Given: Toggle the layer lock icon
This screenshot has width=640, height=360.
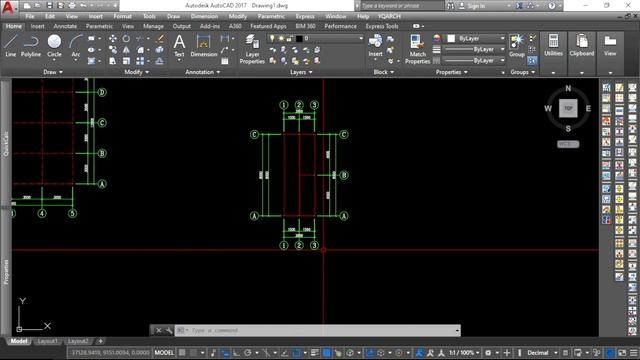Looking at the screenshot, I should tap(289, 38).
